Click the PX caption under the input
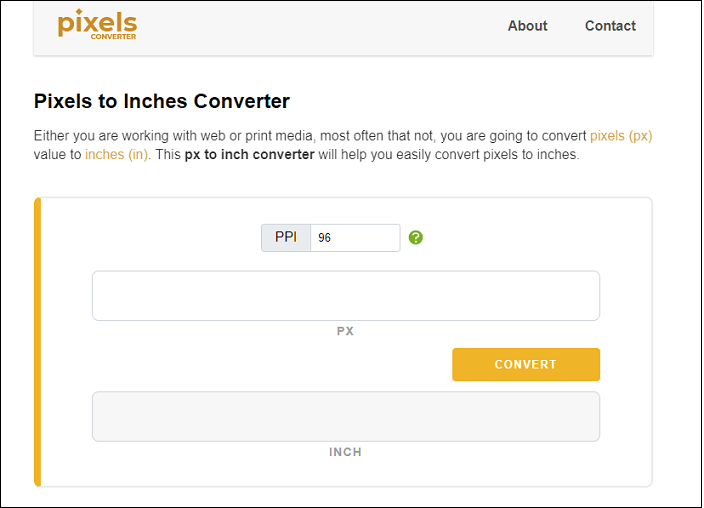 [x=345, y=331]
